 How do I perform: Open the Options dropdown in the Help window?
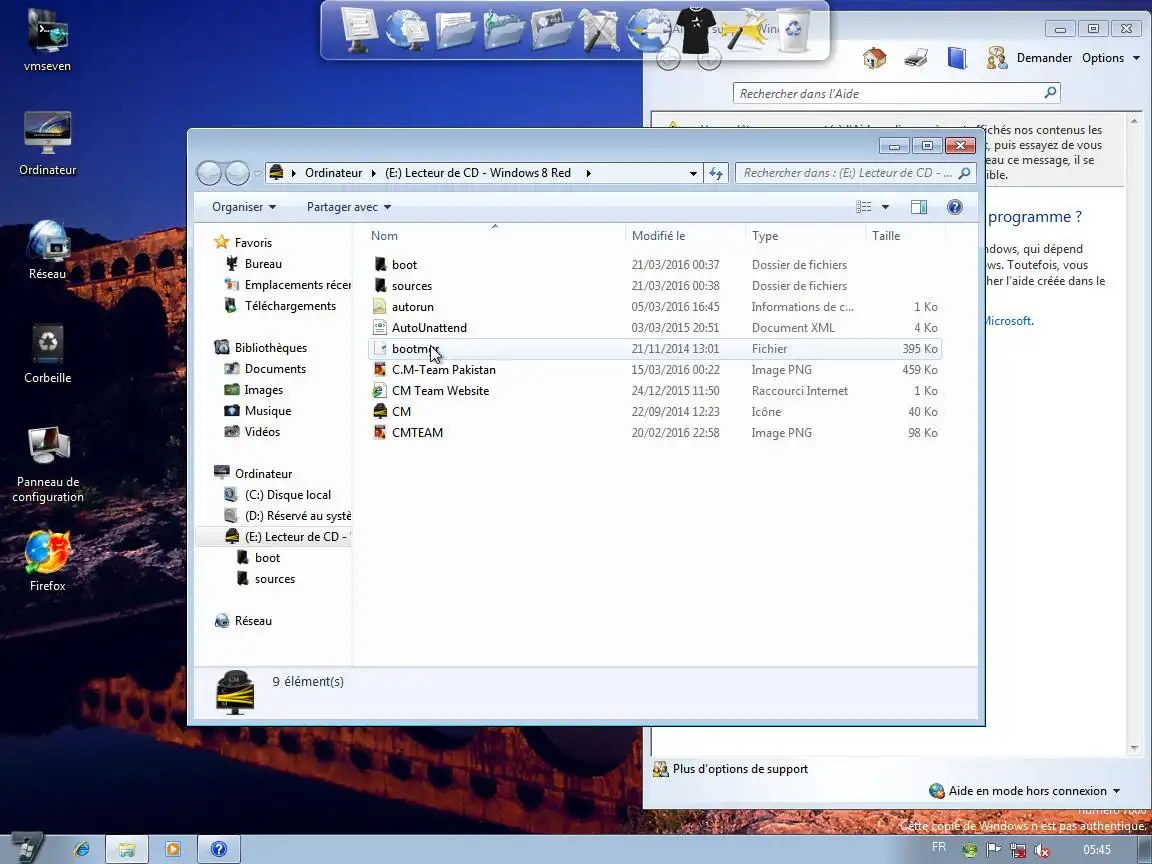(x=1111, y=58)
